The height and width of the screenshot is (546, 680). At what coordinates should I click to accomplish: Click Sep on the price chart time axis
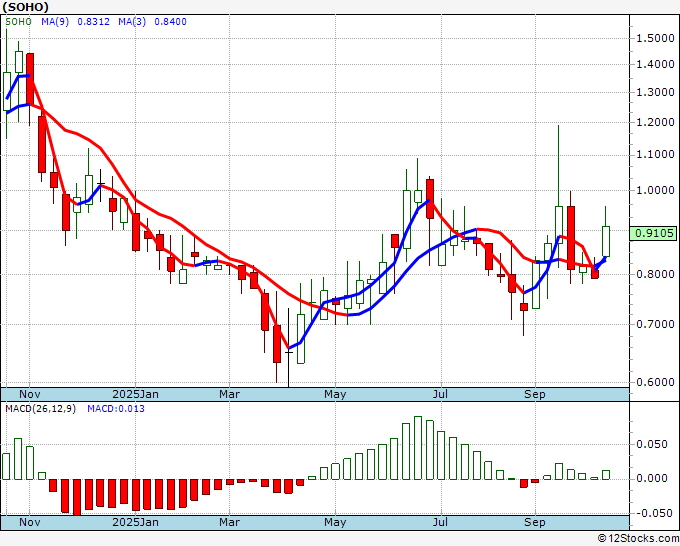(x=535, y=394)
